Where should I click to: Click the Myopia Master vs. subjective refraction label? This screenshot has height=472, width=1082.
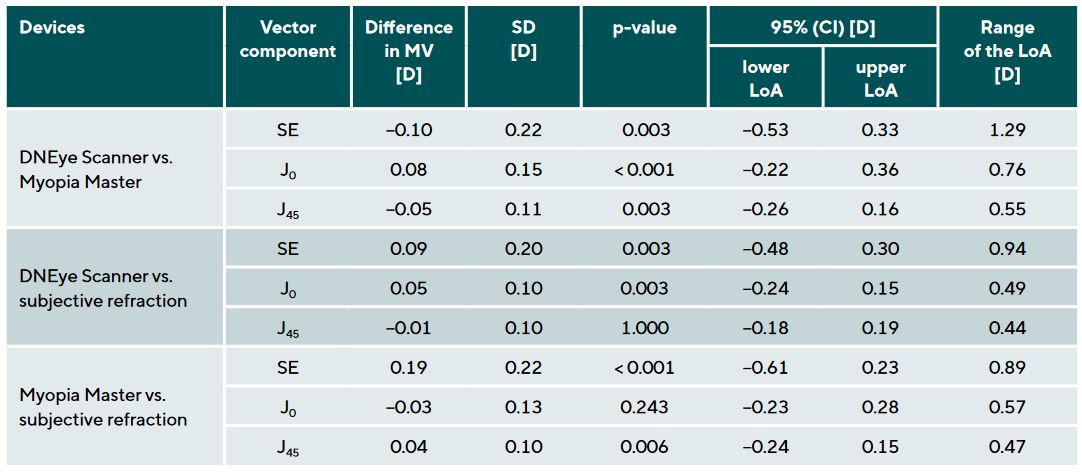103,407
